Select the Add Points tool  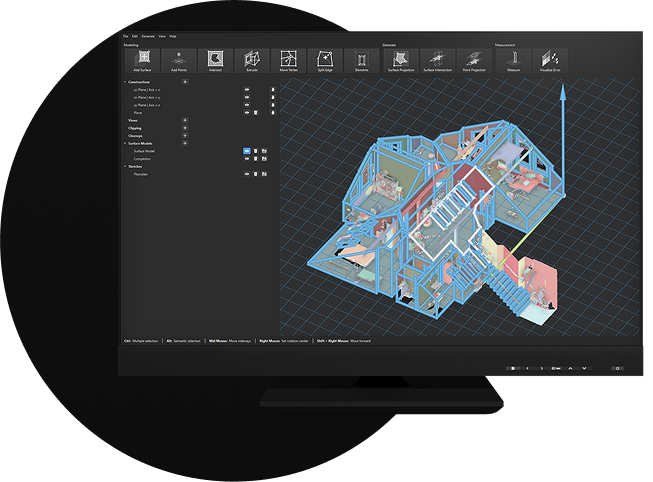coord(179,61)
